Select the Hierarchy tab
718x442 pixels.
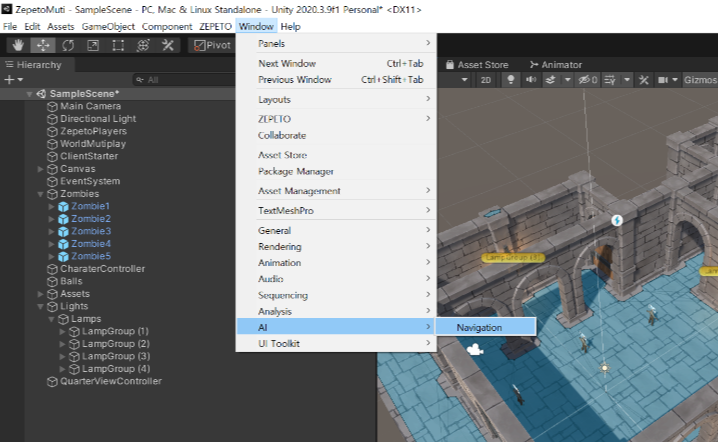tap(33, 65)
